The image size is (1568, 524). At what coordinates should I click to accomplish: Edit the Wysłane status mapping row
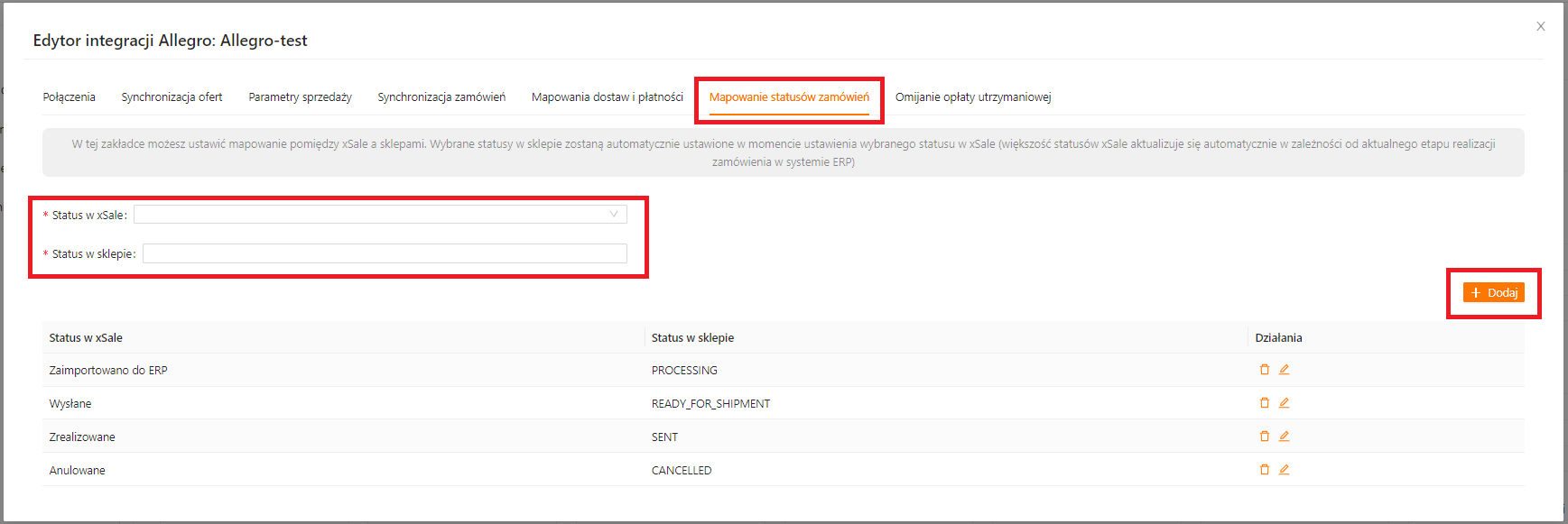[1284, 403]
